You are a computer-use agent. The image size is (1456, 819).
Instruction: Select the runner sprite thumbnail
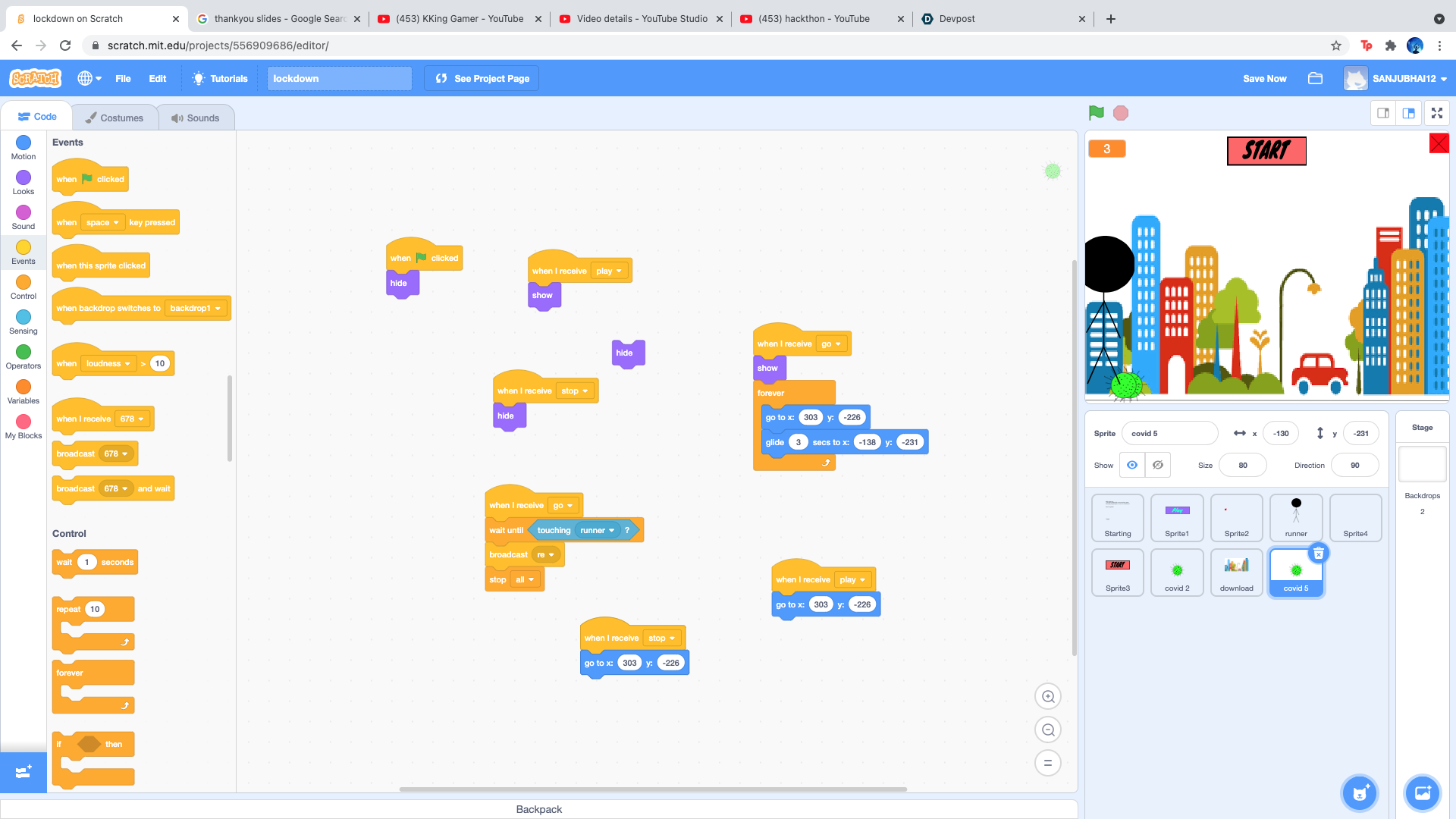(1295, 517)
